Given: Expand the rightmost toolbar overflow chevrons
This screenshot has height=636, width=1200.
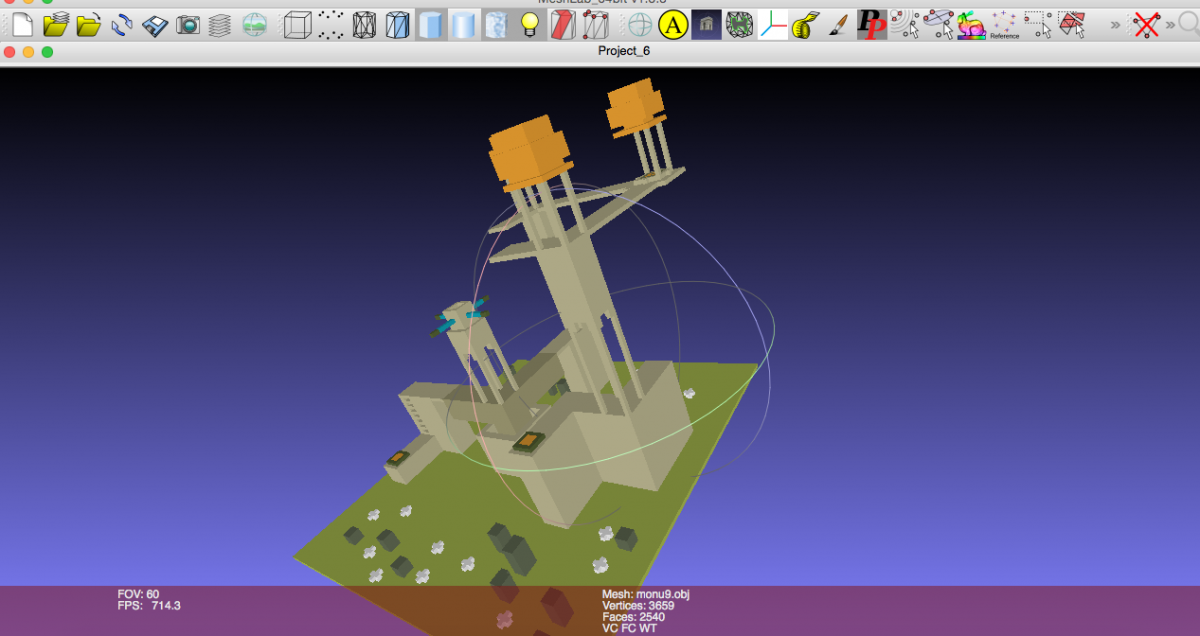Looking at the screenshot, I should click(x=1167, y=23).
